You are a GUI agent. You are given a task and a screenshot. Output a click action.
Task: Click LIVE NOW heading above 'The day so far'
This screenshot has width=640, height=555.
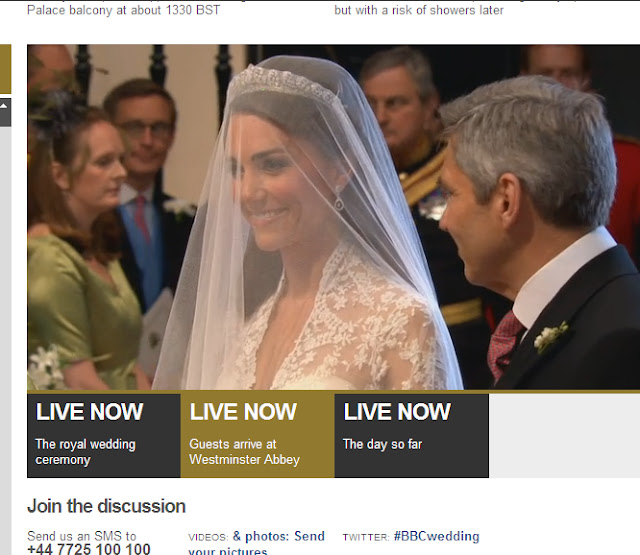pyautogui.click(x=397, y=411)
